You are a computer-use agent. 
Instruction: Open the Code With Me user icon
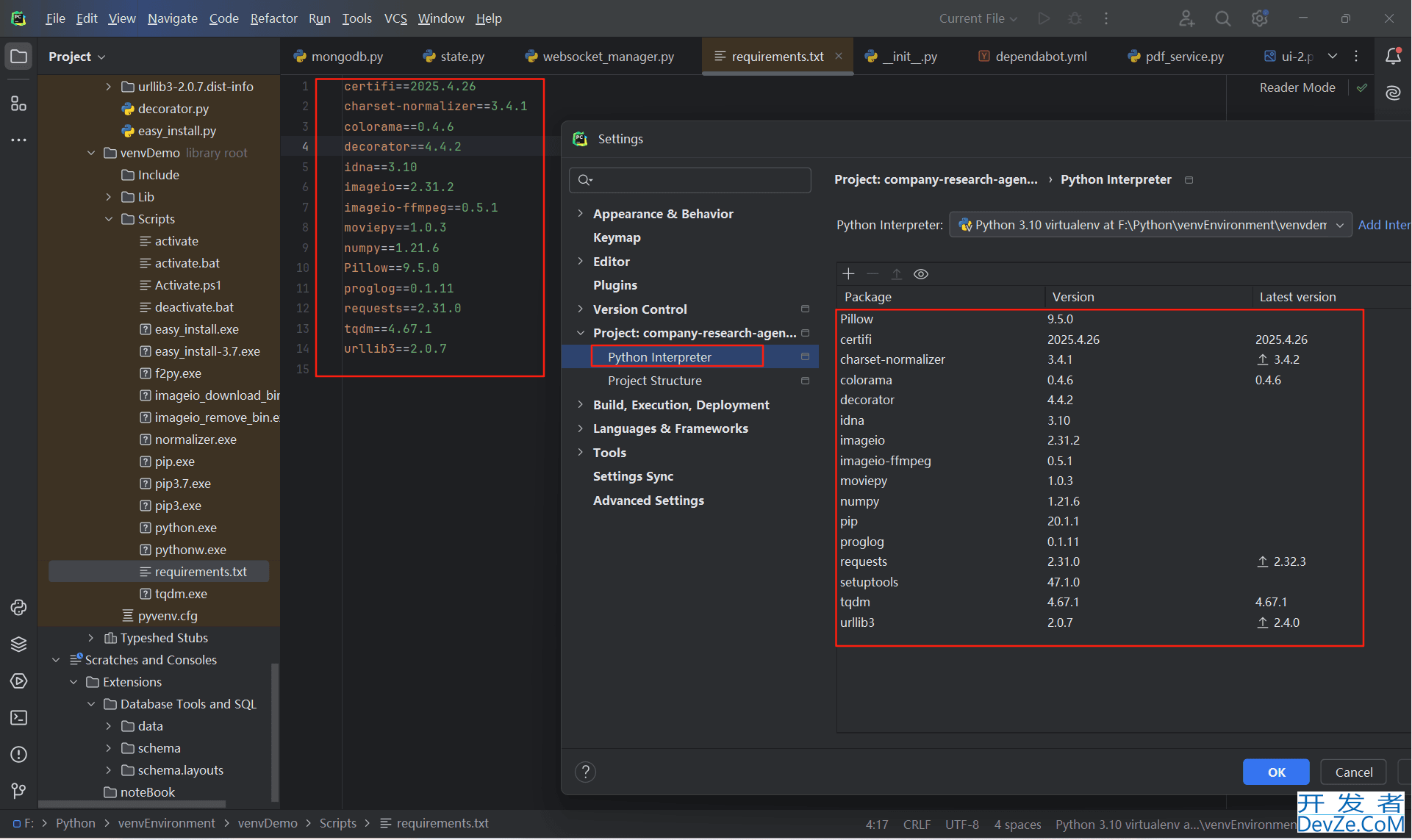coord(1186,18)
